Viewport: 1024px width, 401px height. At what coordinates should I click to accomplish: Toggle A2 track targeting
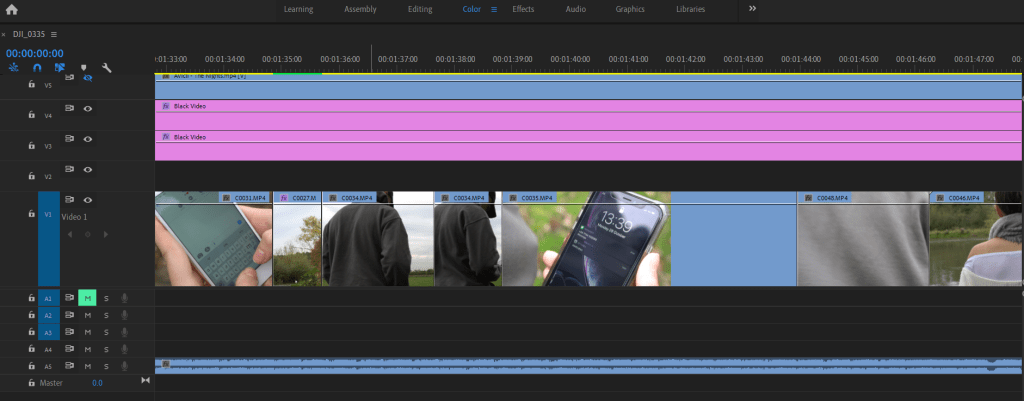point(48,315)
